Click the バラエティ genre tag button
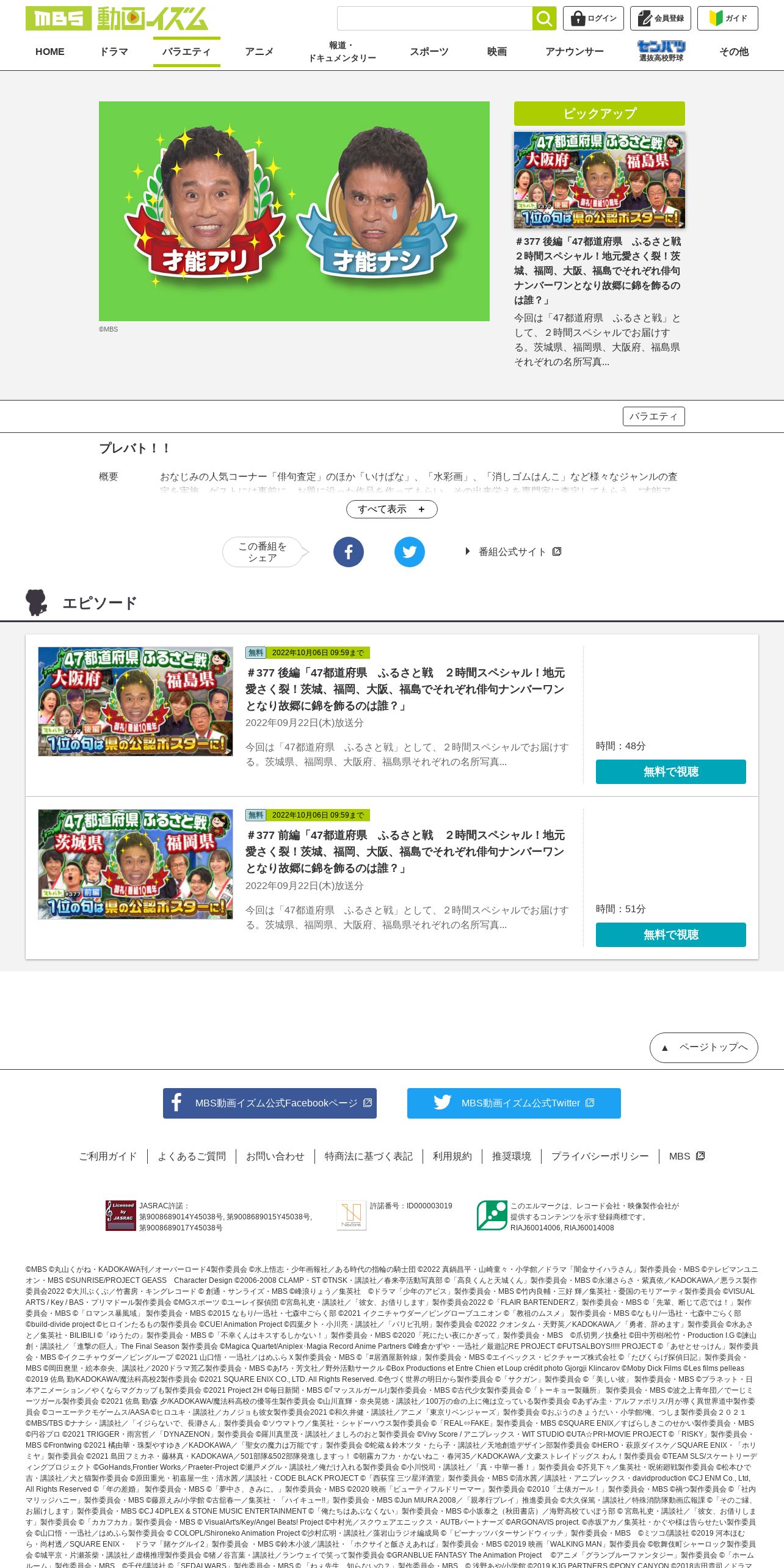The image size is (784, 1568). tap(654, 416)
